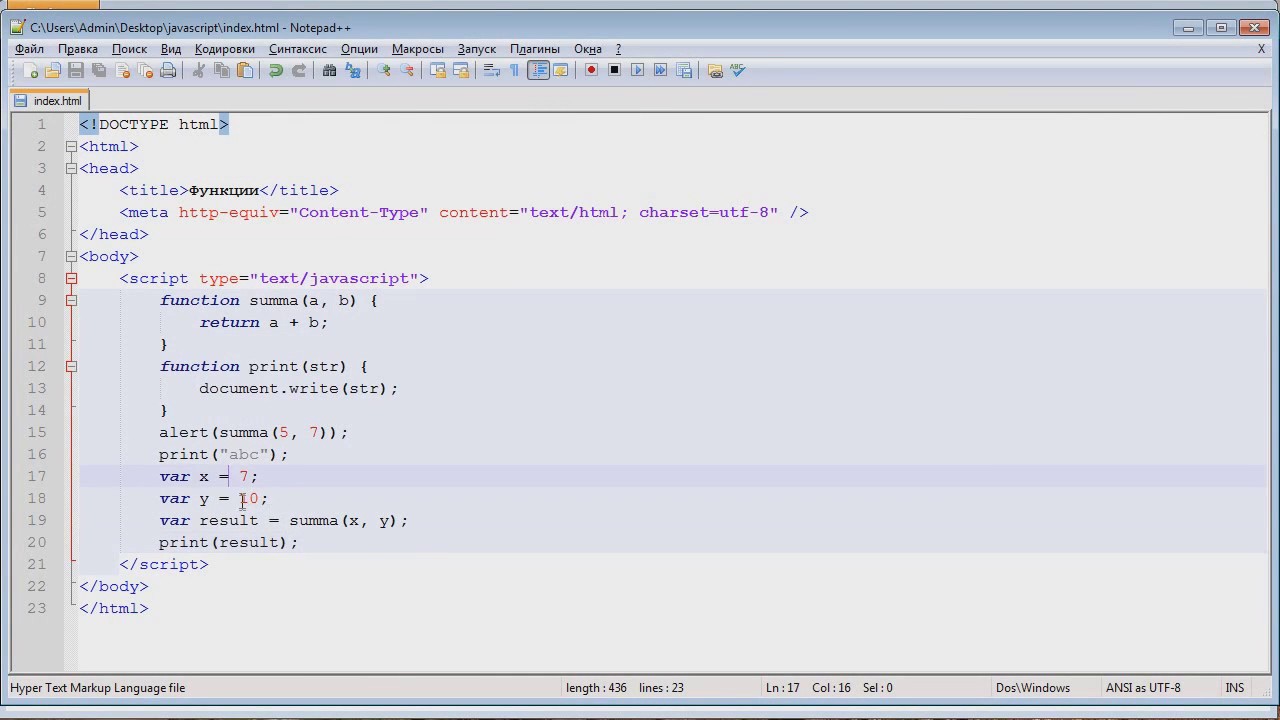Click the document.write(str); code line
Image resolution: width=1280 pixels, height=720 pixels.
(x=298, y=388)
